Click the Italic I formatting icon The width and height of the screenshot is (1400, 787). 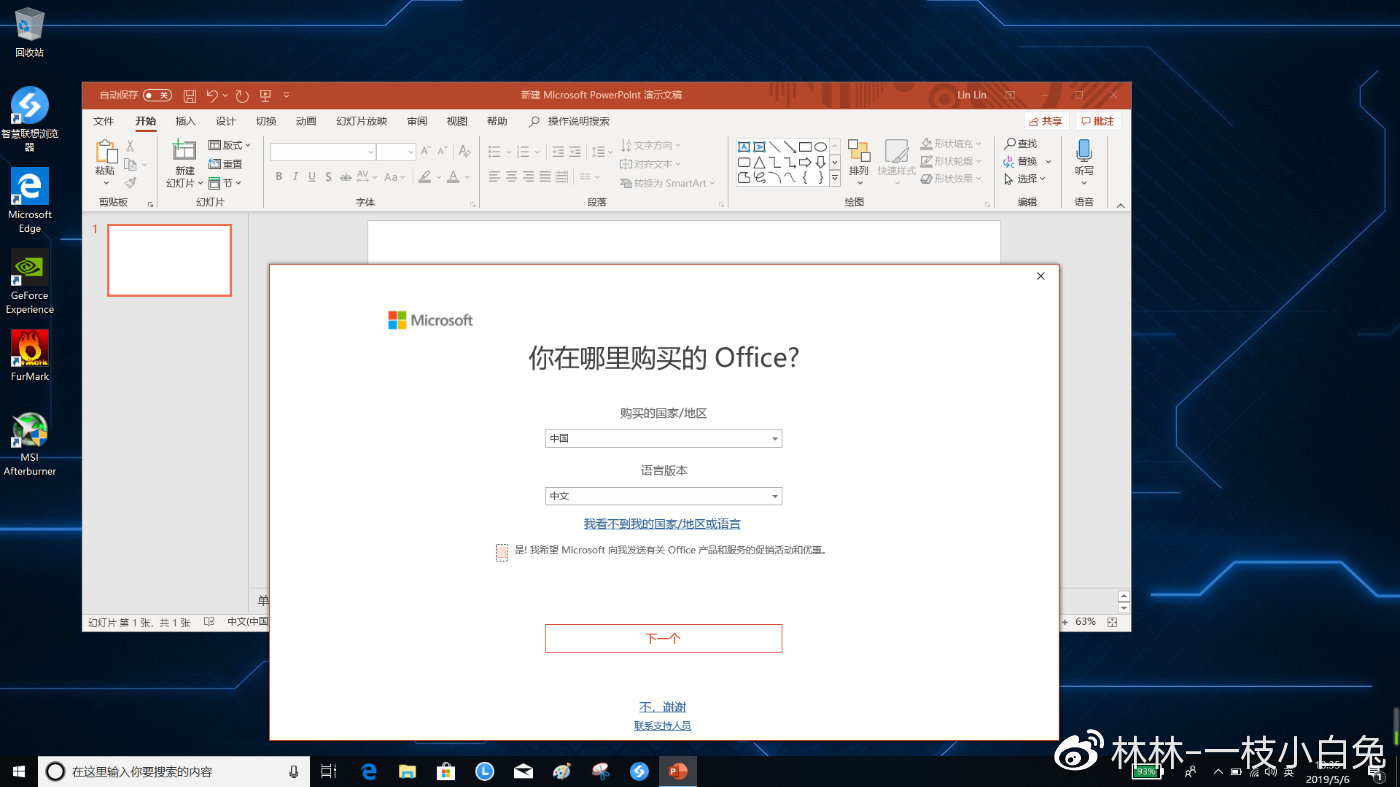click(x=296, y=177)
